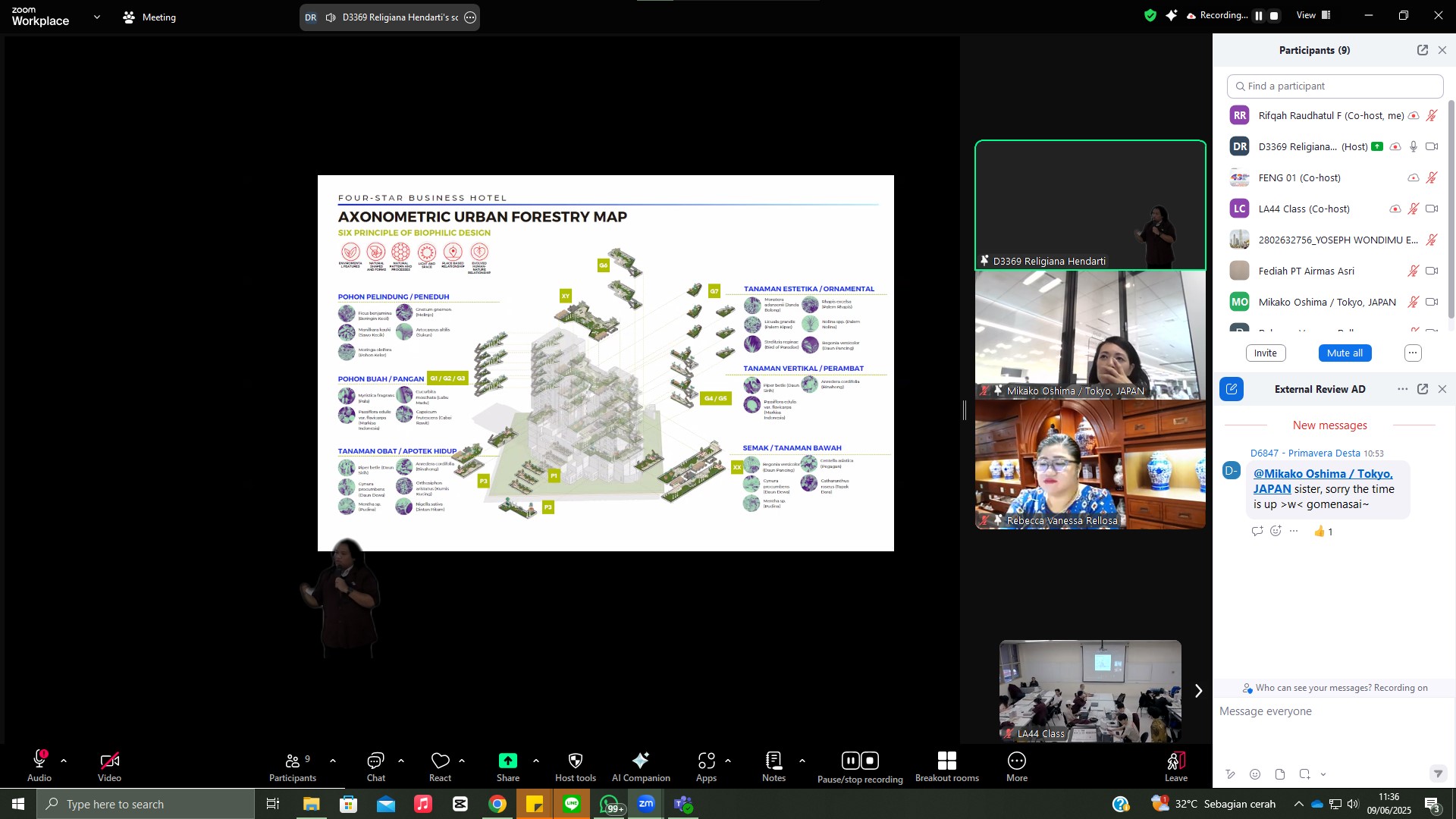Screen dimensions: 1456x819
Task: Expand the Notes options caret
Action: coord(802,761)
